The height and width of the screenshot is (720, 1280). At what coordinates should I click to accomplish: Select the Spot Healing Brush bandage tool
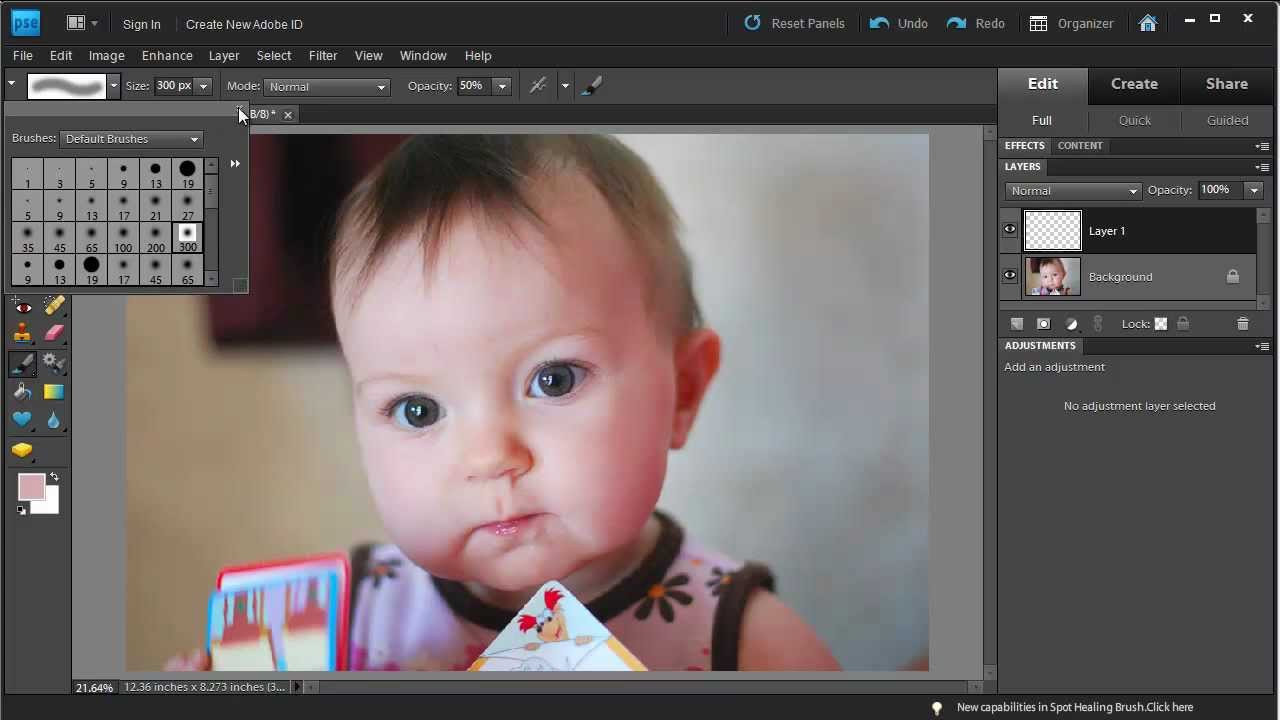tap(54, 306)
